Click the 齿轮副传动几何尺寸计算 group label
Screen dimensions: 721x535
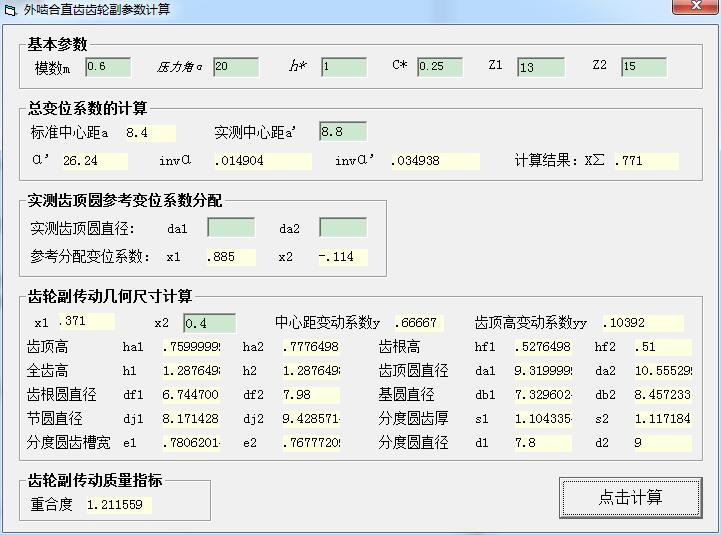pyautogui.click(x=109, y=296)
